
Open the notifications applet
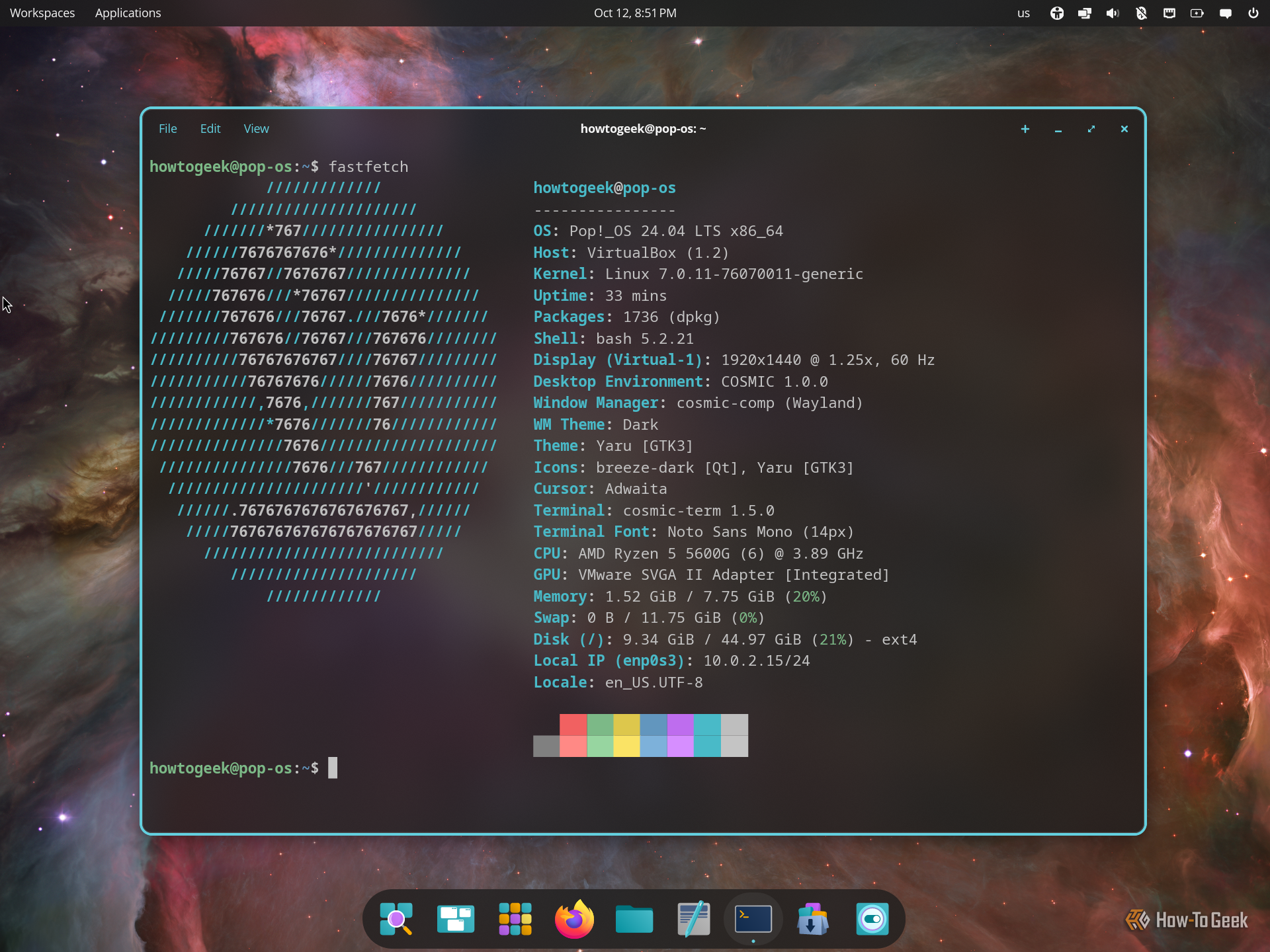coord(1226,13)
